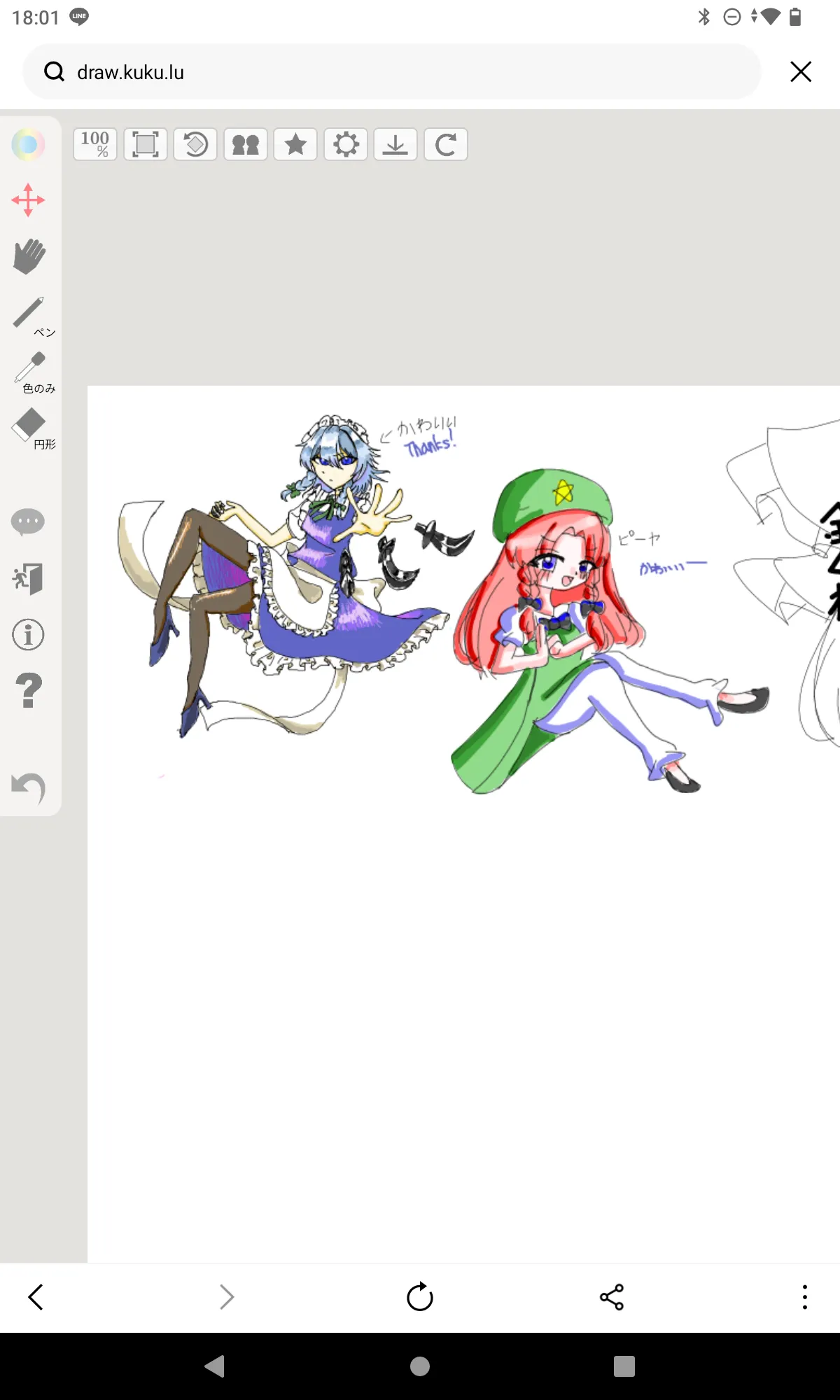Open the participants silhouettes button

point(246,144)
